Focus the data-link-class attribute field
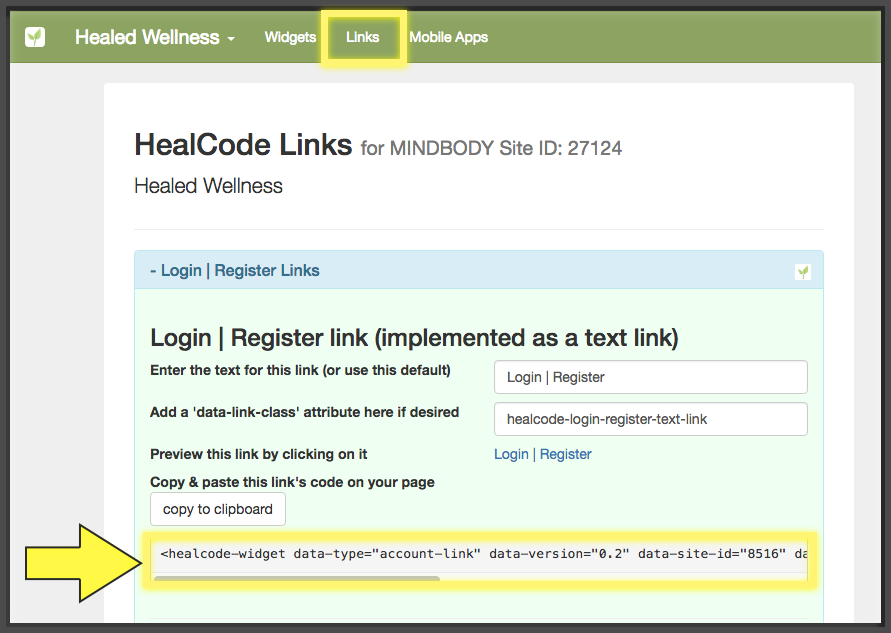The height and width of the screenshot is (633, 891). [x=651, y=419]
